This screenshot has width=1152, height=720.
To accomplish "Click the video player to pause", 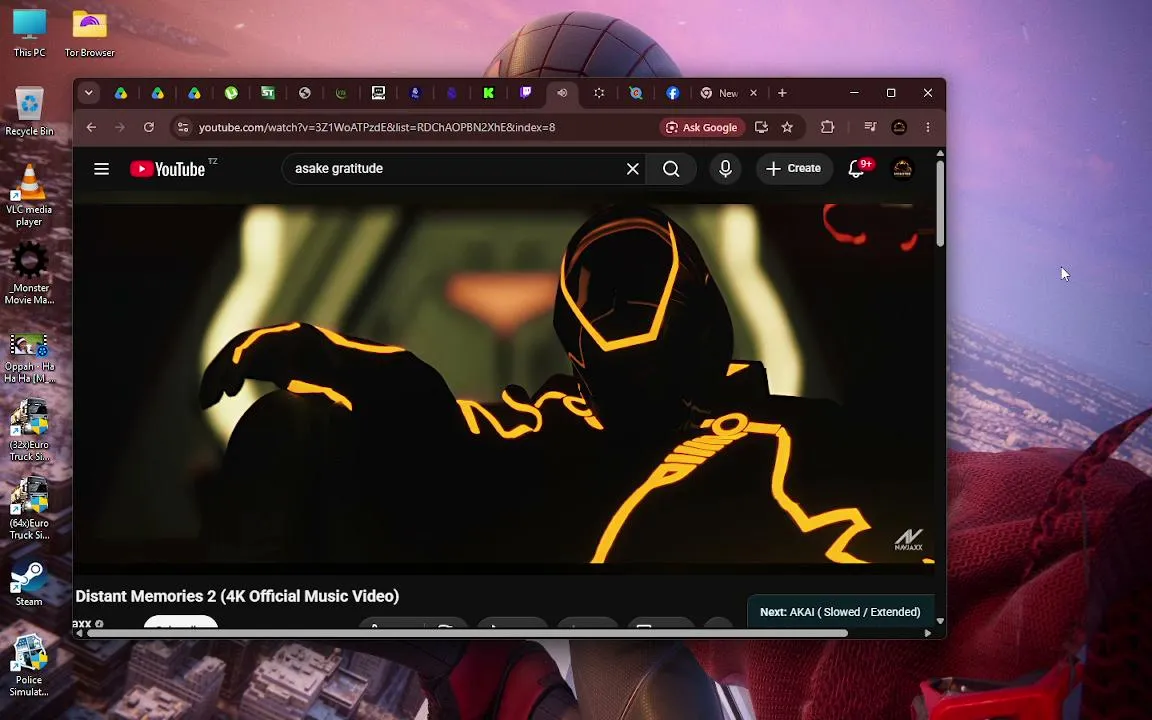I will coord(504,384).
